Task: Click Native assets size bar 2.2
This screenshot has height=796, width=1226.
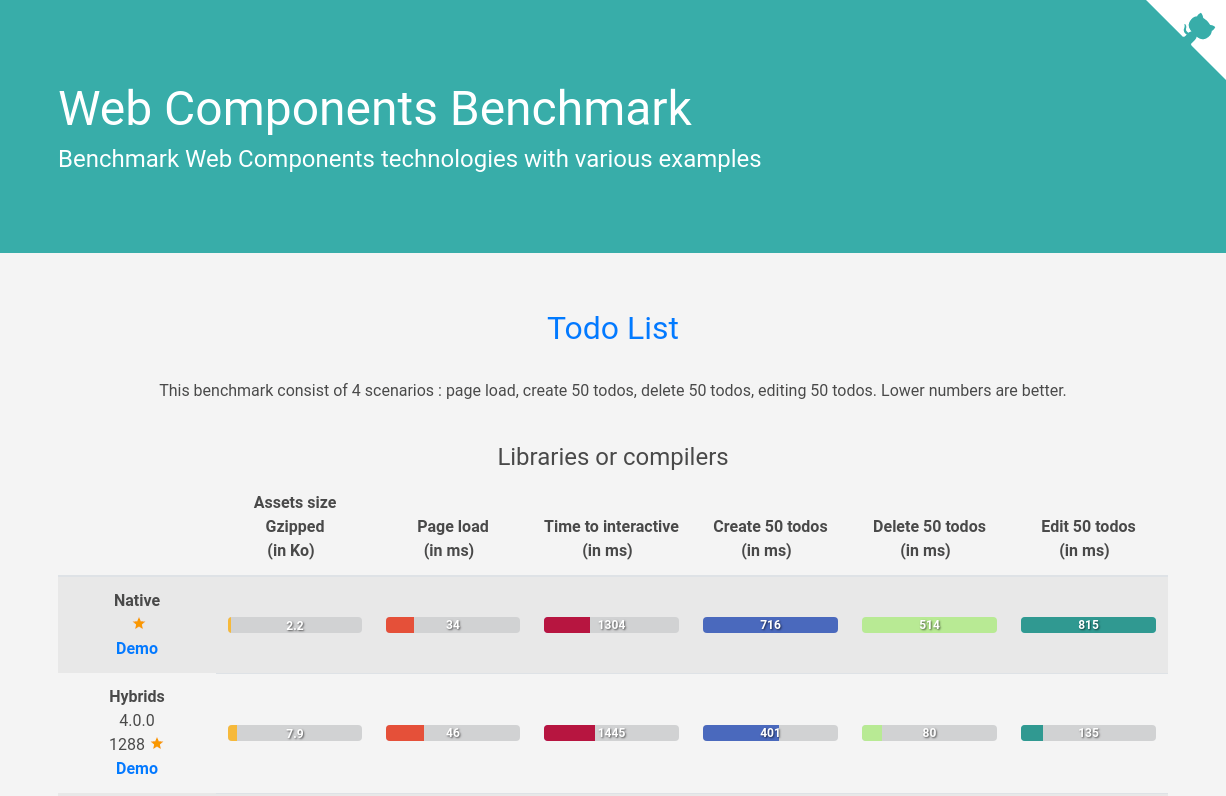Action: tap(295, 625)
